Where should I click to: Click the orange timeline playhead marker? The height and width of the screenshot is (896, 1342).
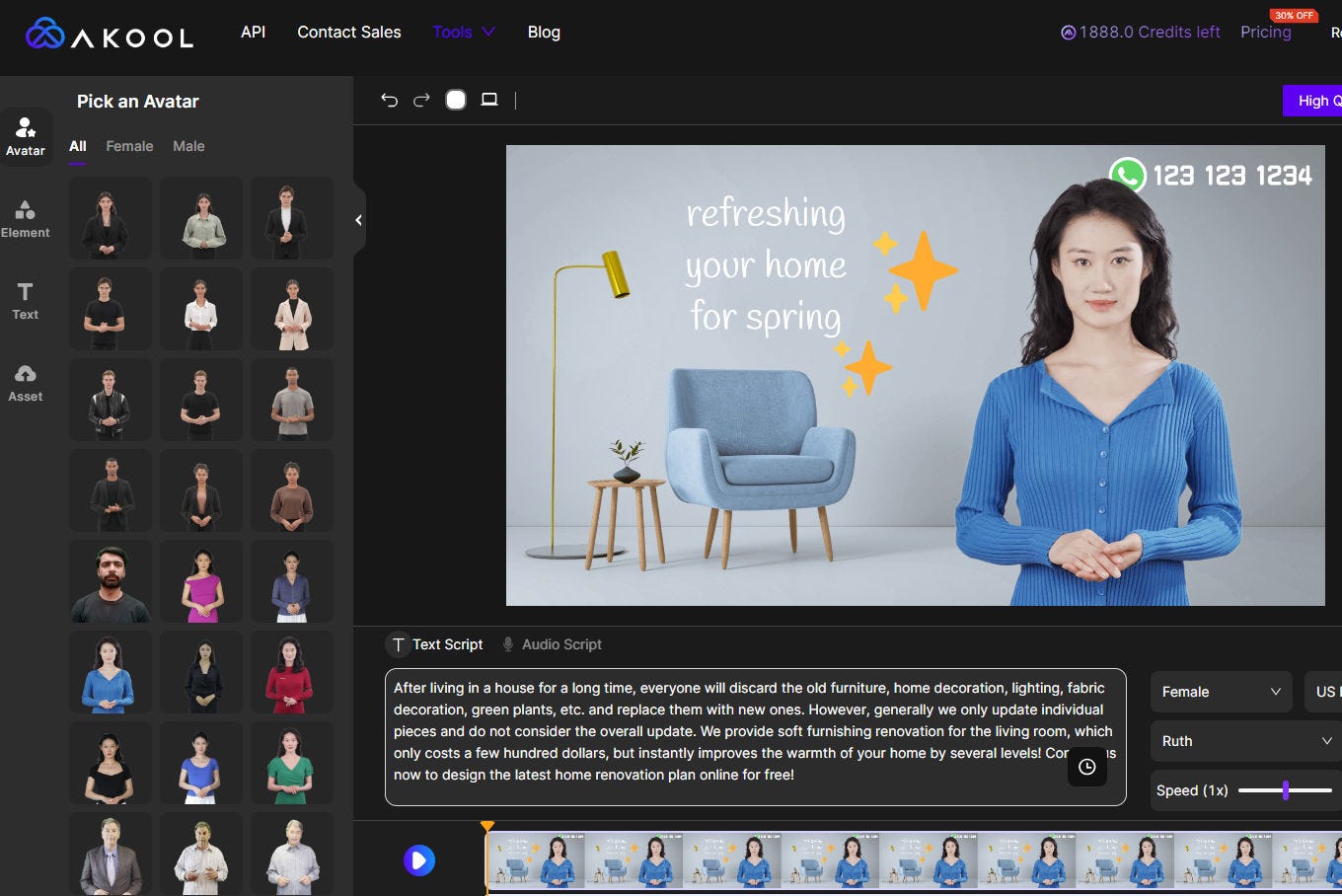pos(486,827)
